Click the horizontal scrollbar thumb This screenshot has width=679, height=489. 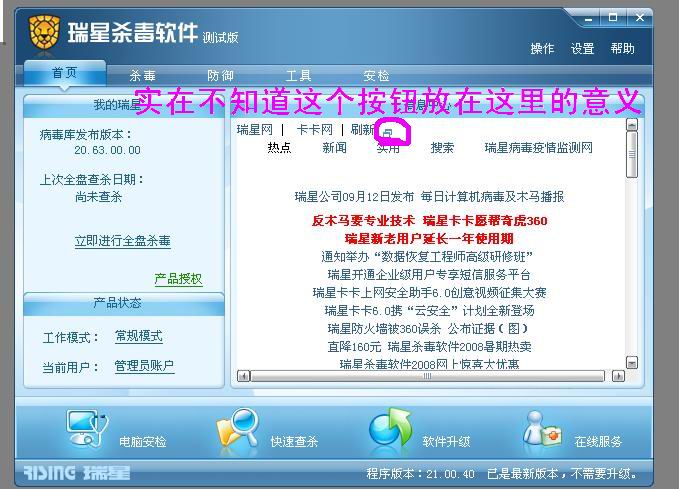(x=427, y=376)
